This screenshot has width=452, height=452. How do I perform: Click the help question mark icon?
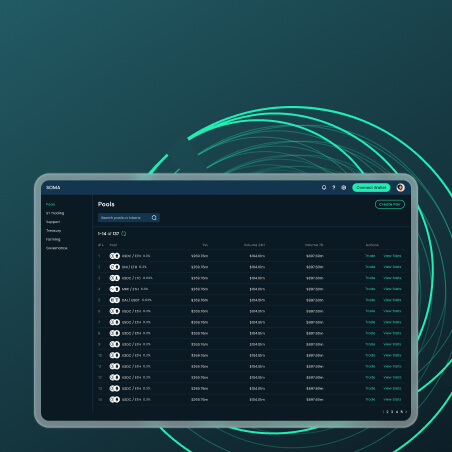(x=334, y=188)
